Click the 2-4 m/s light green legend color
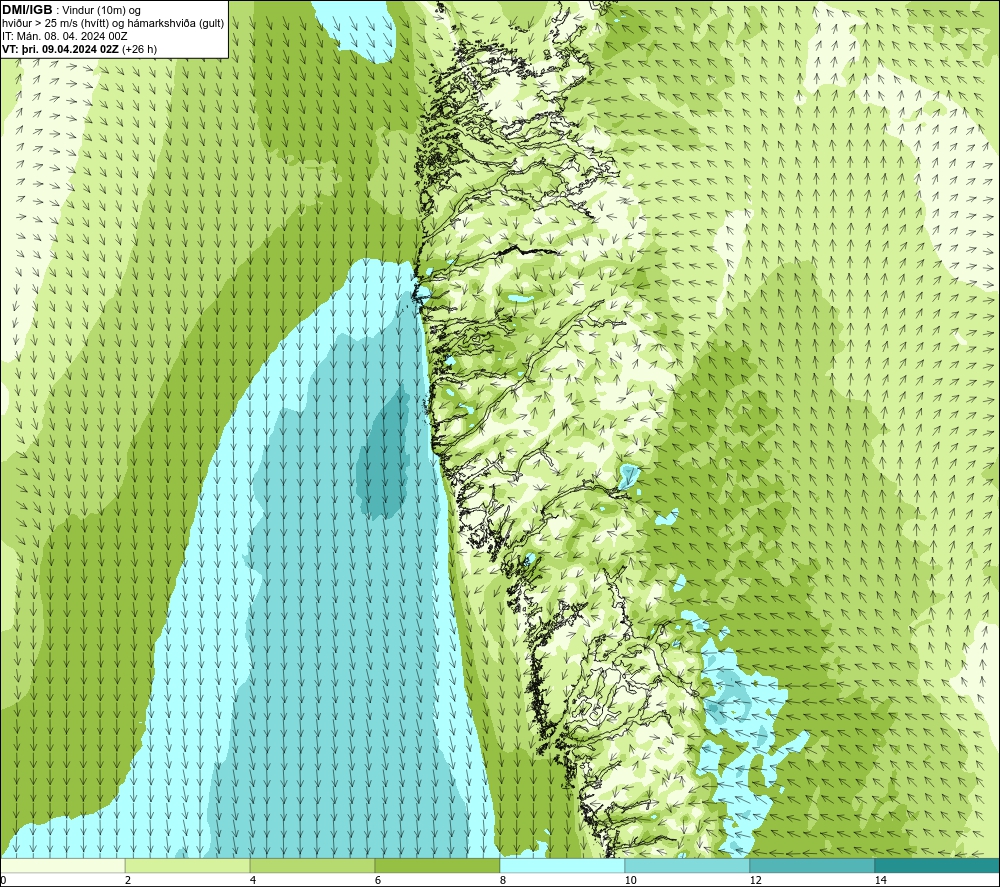Screen dimensions: 1000x887 coord(188,866)
